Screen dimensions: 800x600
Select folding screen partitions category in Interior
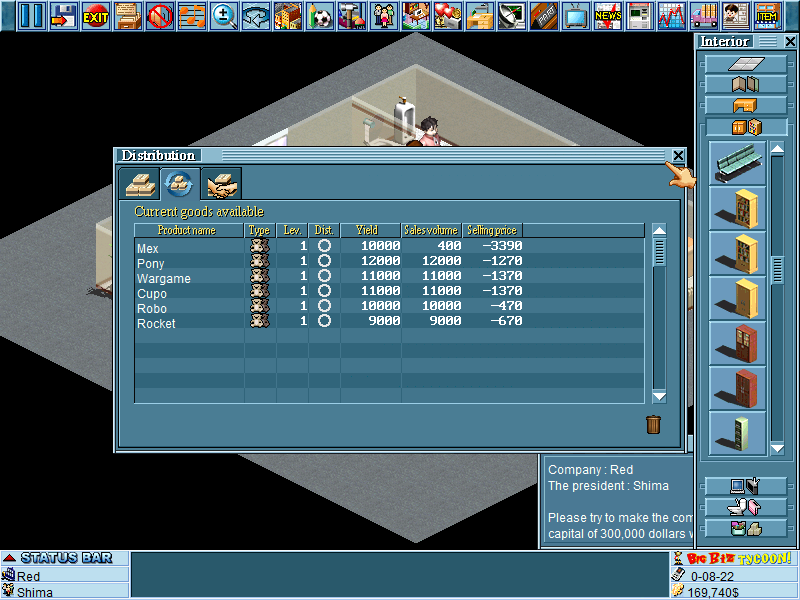745,84
